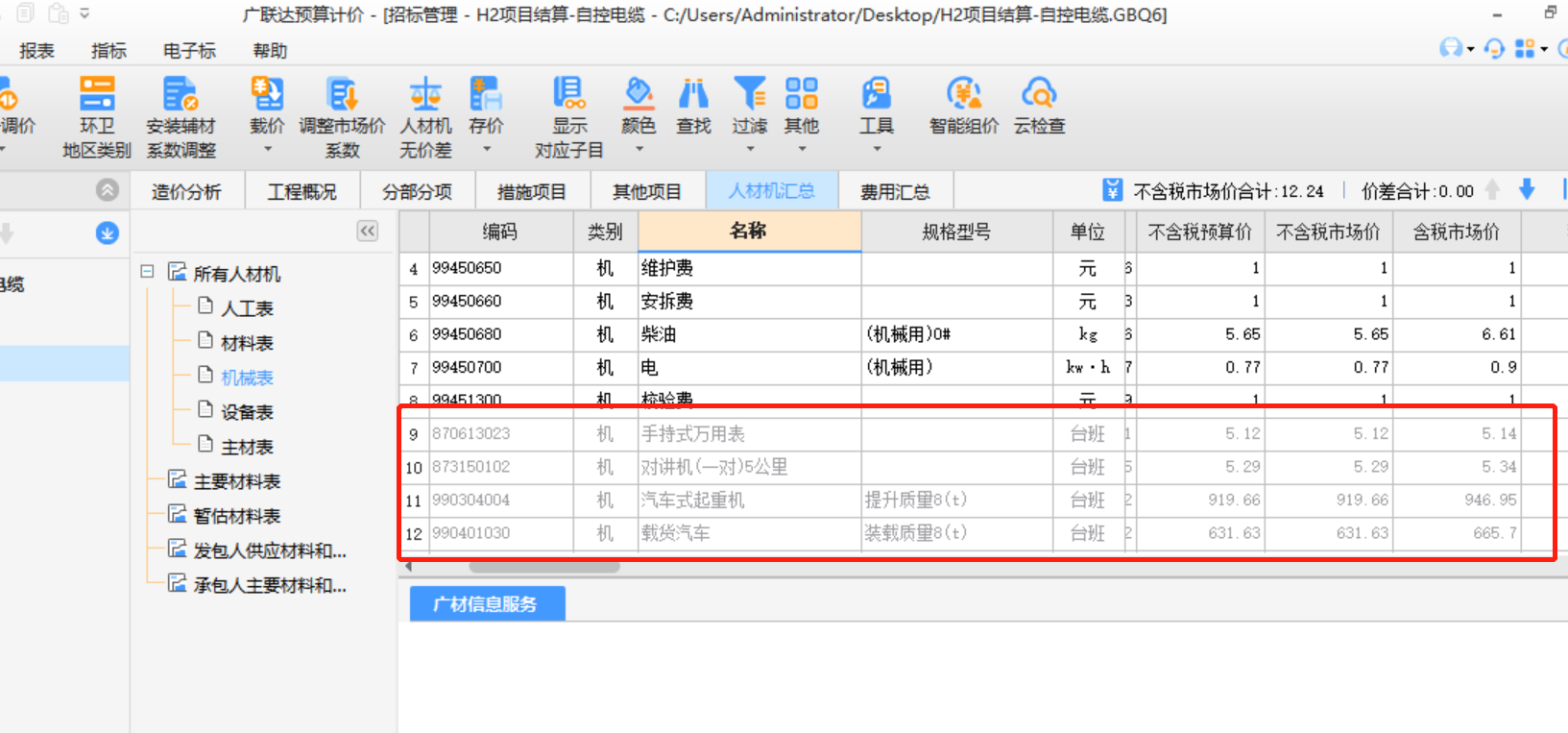This screenshot has height=733, width=1568.
Task: Open dropdown arrow next to the apps grid icon
Action: coord(1543,49)
